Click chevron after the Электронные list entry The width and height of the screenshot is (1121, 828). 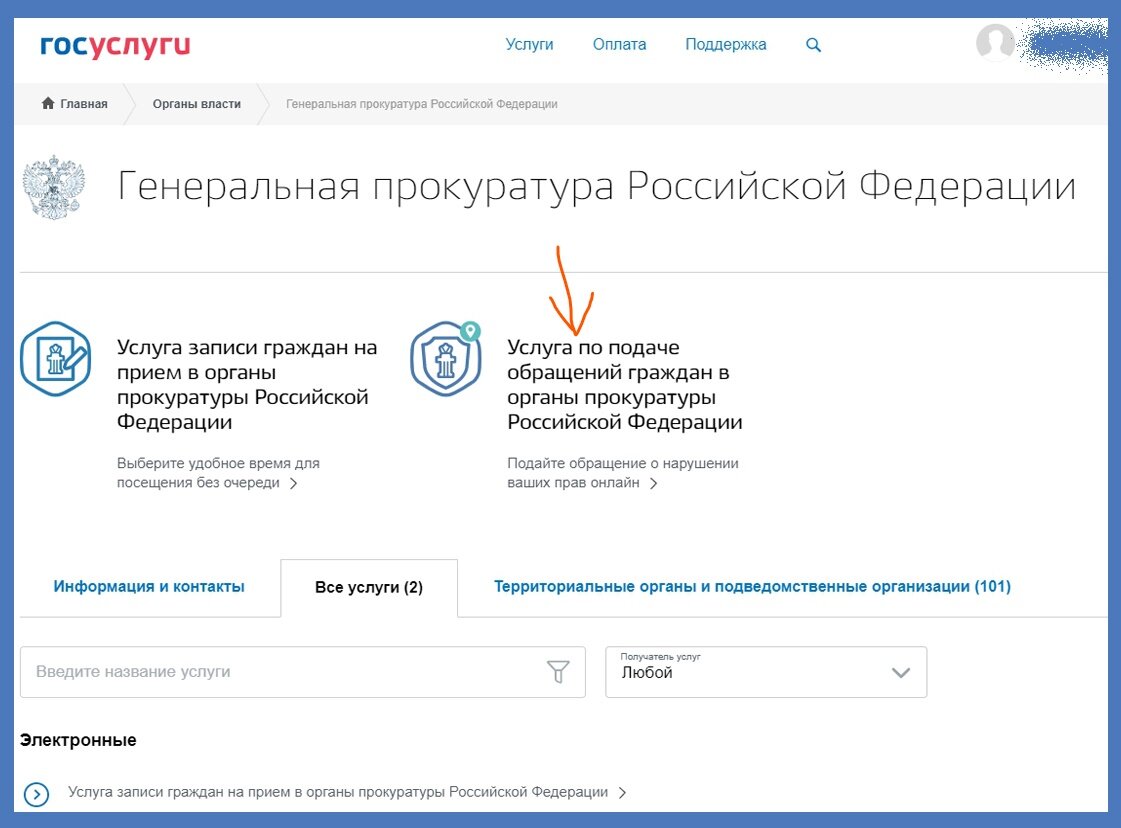tap(622, 792)
